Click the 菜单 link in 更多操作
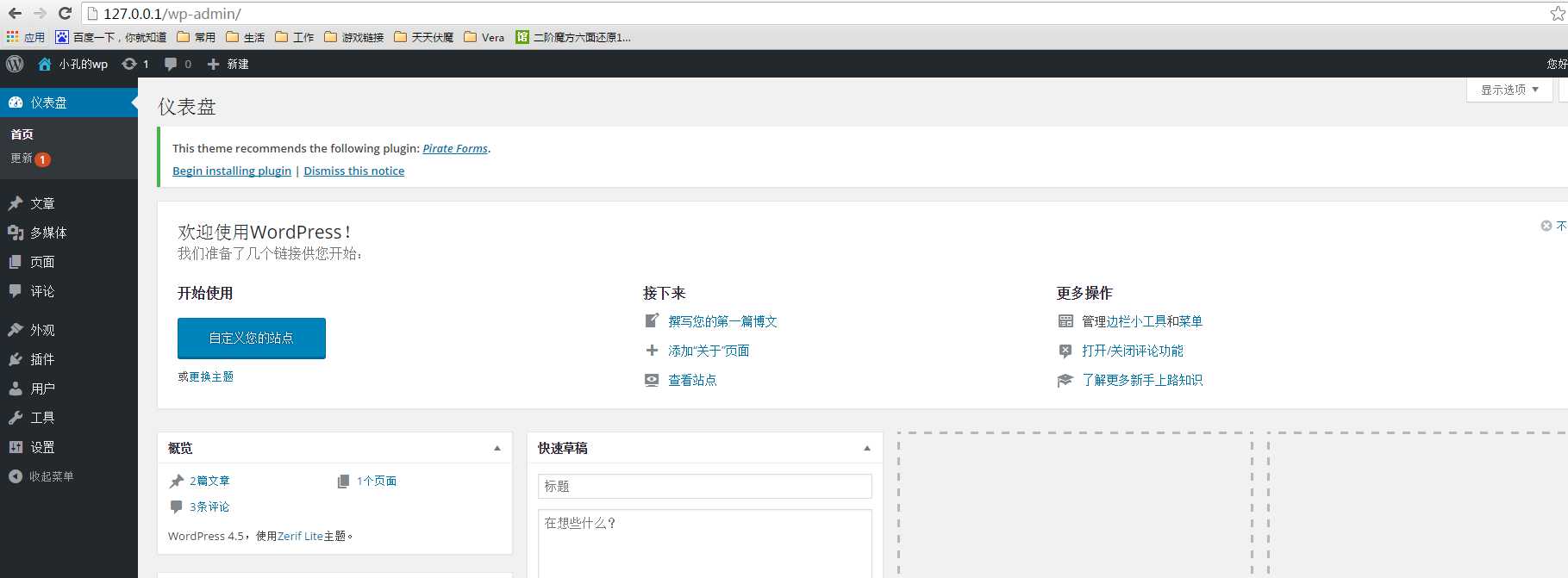This screenshot has height=578, width=1568. point(1190,321)
